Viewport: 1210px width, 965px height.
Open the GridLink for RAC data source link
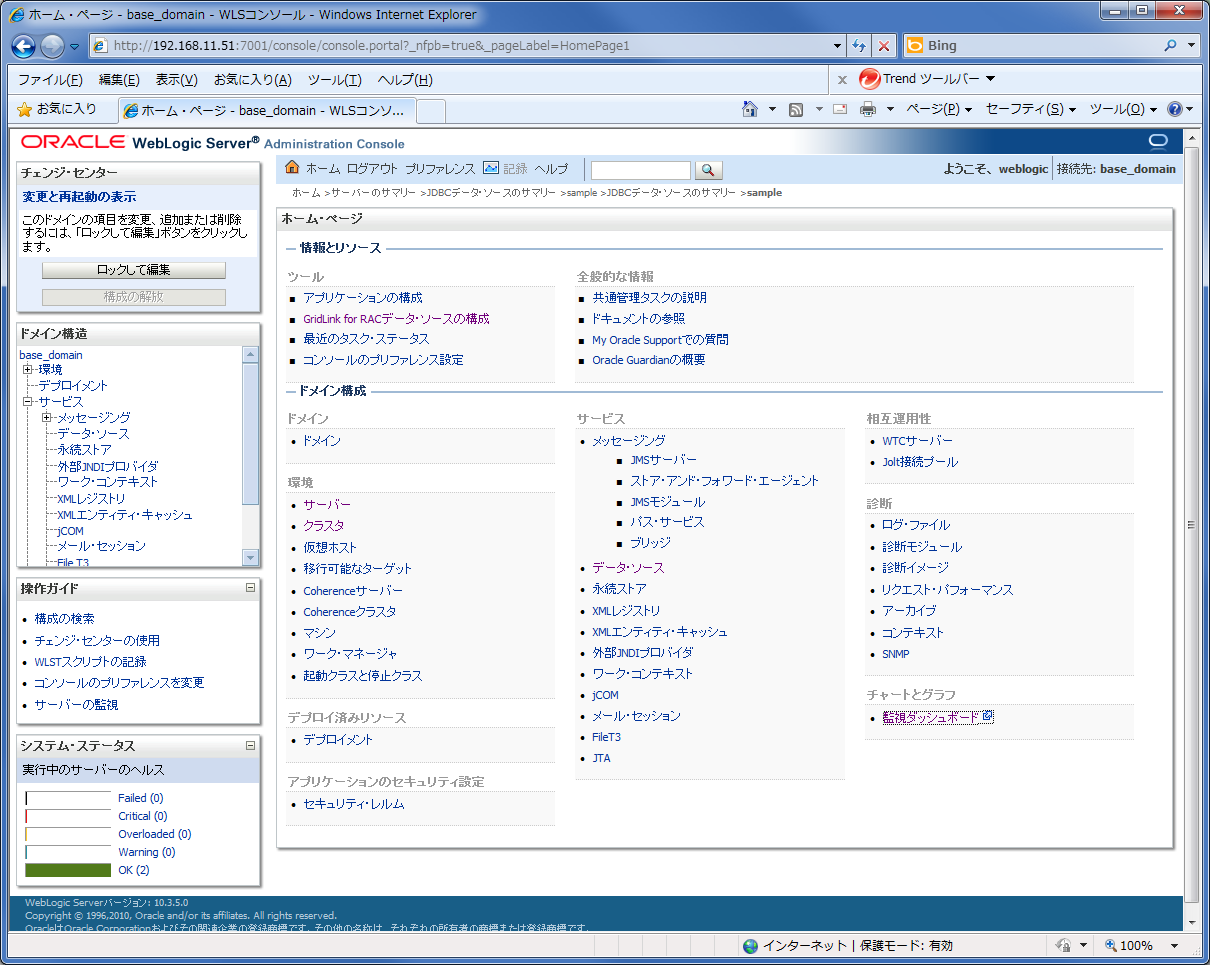(396, 319)
